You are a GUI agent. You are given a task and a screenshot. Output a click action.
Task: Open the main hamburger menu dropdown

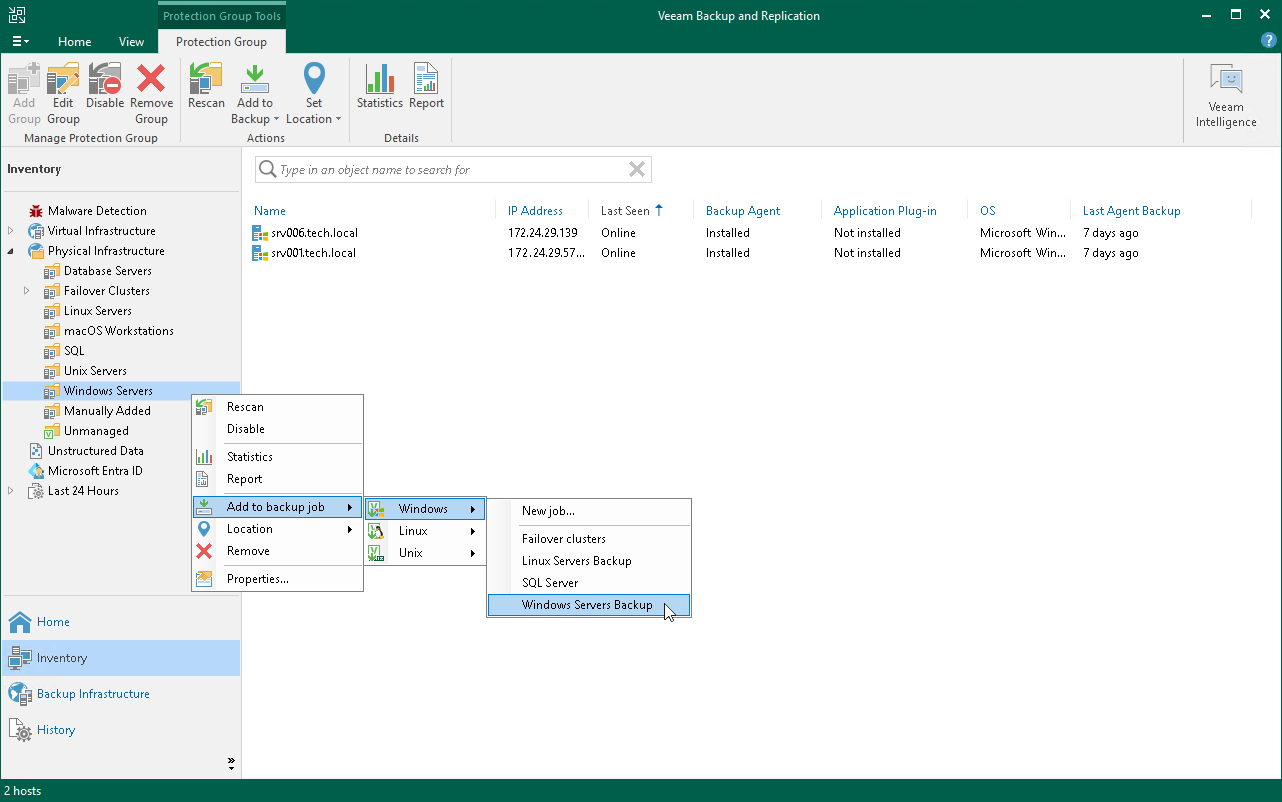[x=20, y=41]
